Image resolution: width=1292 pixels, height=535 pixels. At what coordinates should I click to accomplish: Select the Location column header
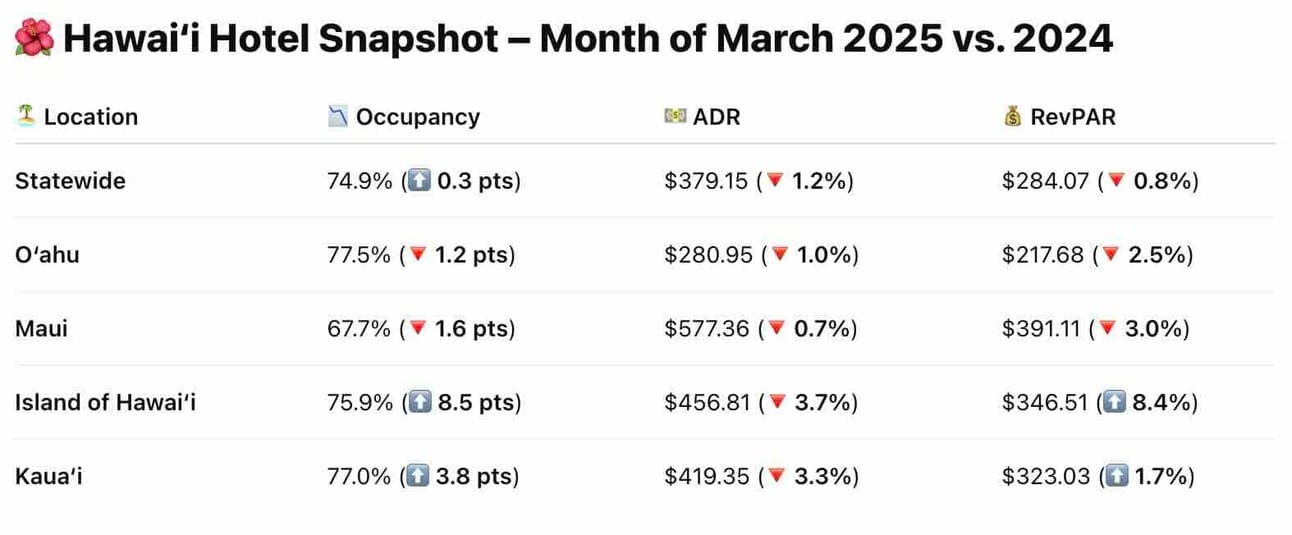(x=91, y=117)
